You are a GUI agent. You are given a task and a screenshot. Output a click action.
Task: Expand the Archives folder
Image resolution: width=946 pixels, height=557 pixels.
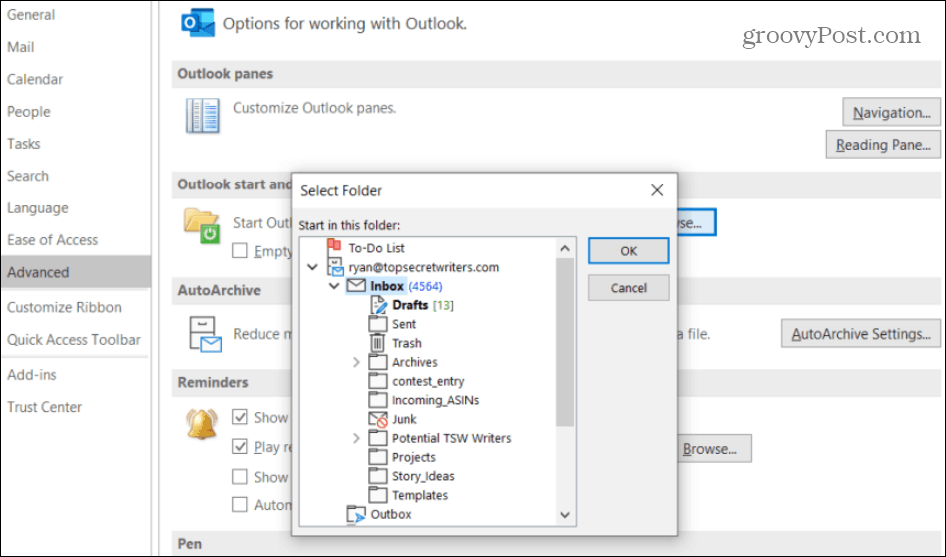pyautogui.click(x=356, y=362)
